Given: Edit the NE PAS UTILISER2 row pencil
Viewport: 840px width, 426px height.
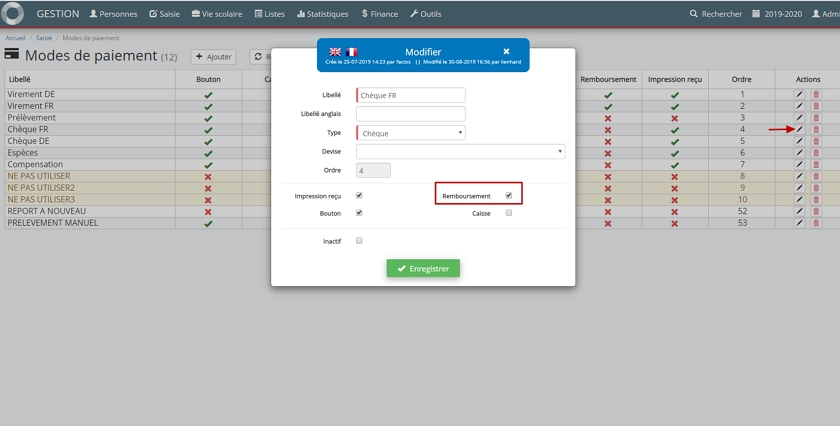Looking at the screenshot, I should [x=799, y=188].
